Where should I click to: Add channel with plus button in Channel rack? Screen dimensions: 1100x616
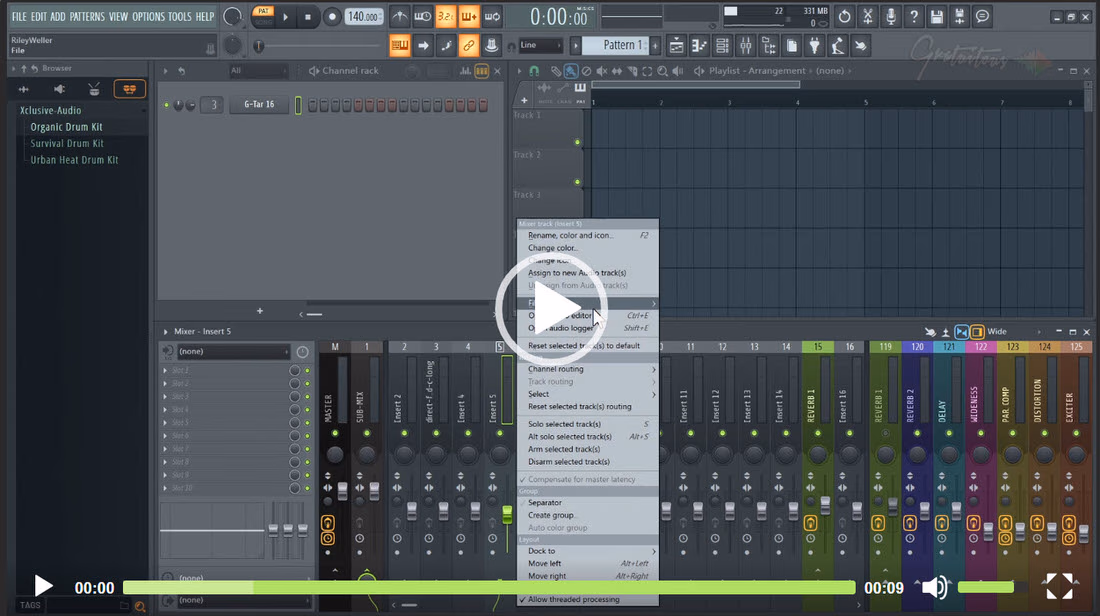(x=260, y=312)
